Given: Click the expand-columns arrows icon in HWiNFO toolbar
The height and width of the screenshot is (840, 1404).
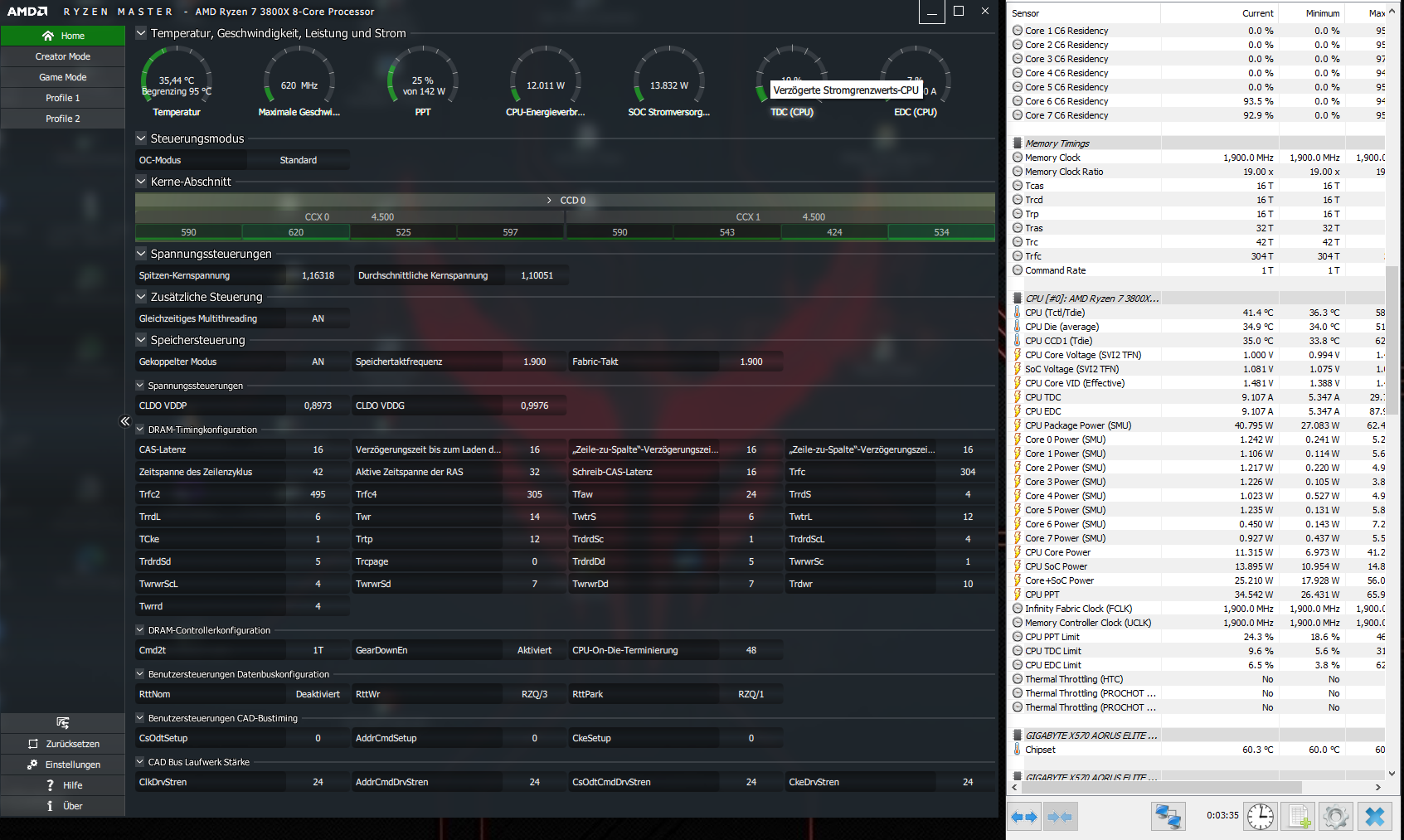Looking at the screenshot, I should tap(1024, 817).
